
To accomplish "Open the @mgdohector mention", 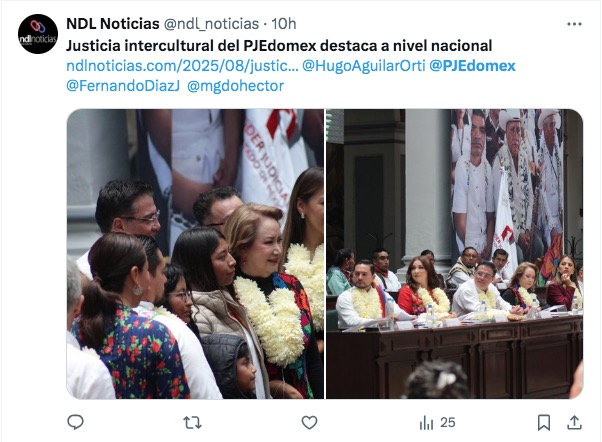I will [235, 86].
